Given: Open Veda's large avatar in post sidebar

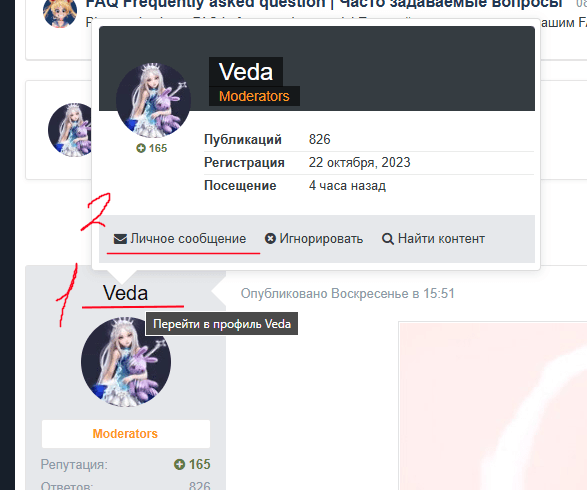Looking at the screenshot, I should point(126,362).
